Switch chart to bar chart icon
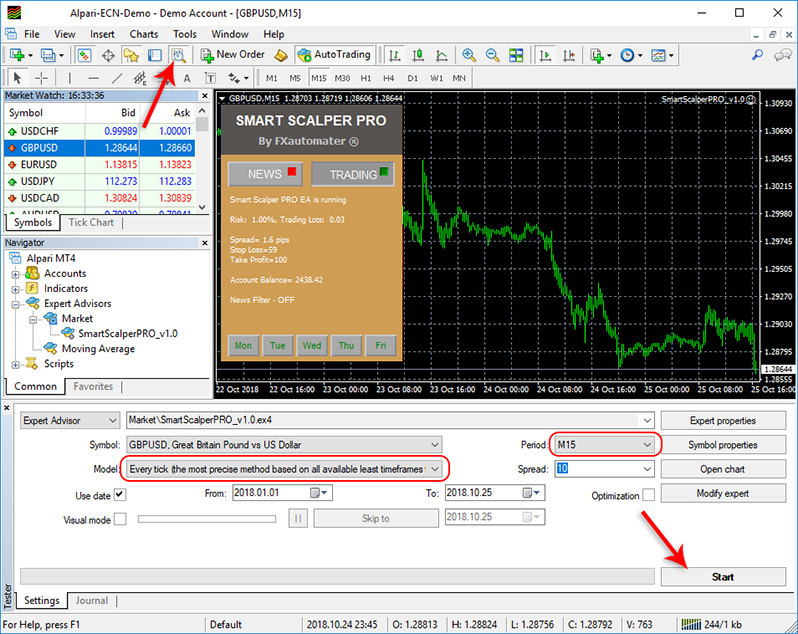 [394, 55]
